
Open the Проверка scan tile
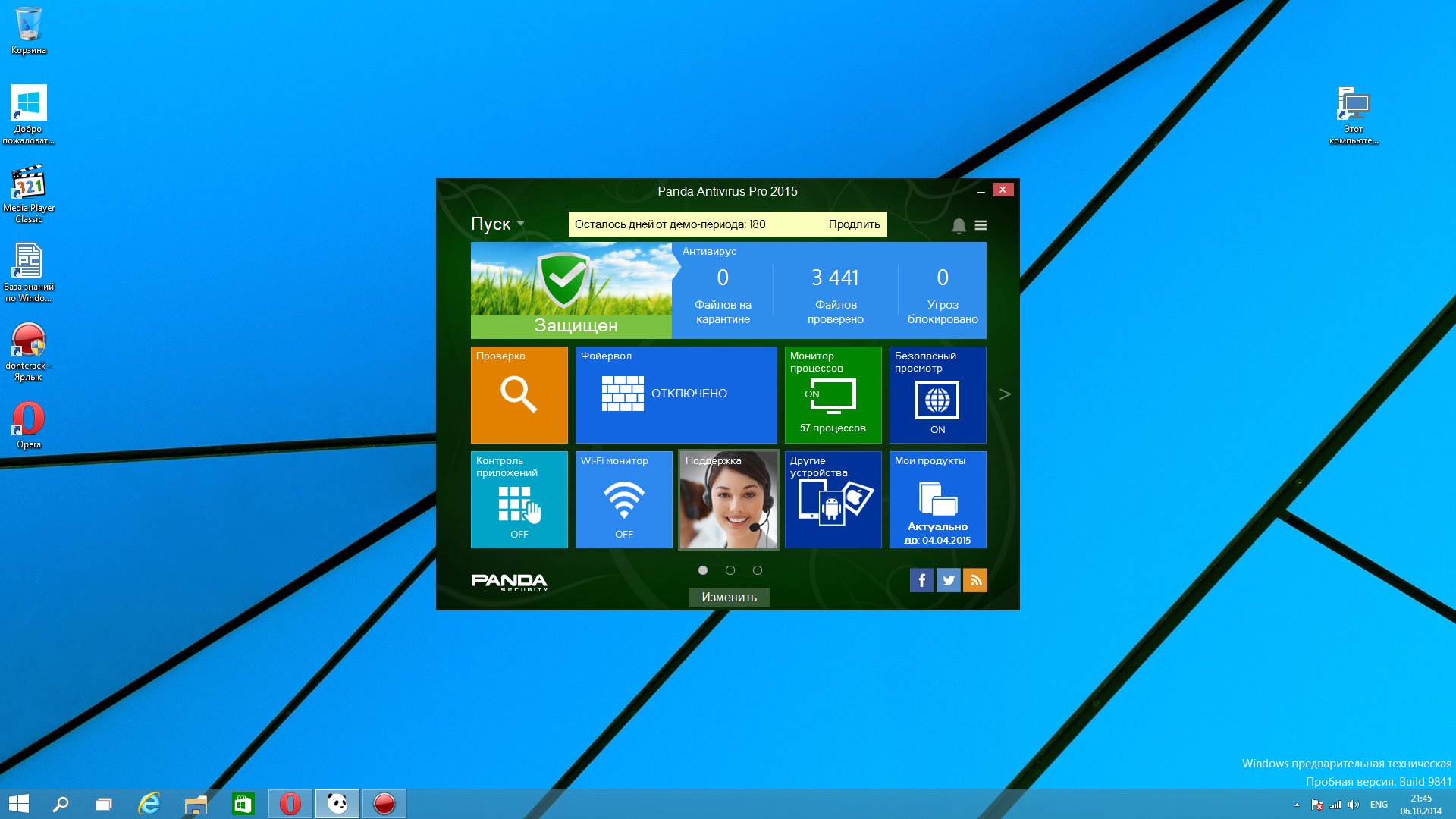pyautogui.click(x=519, y=395)
